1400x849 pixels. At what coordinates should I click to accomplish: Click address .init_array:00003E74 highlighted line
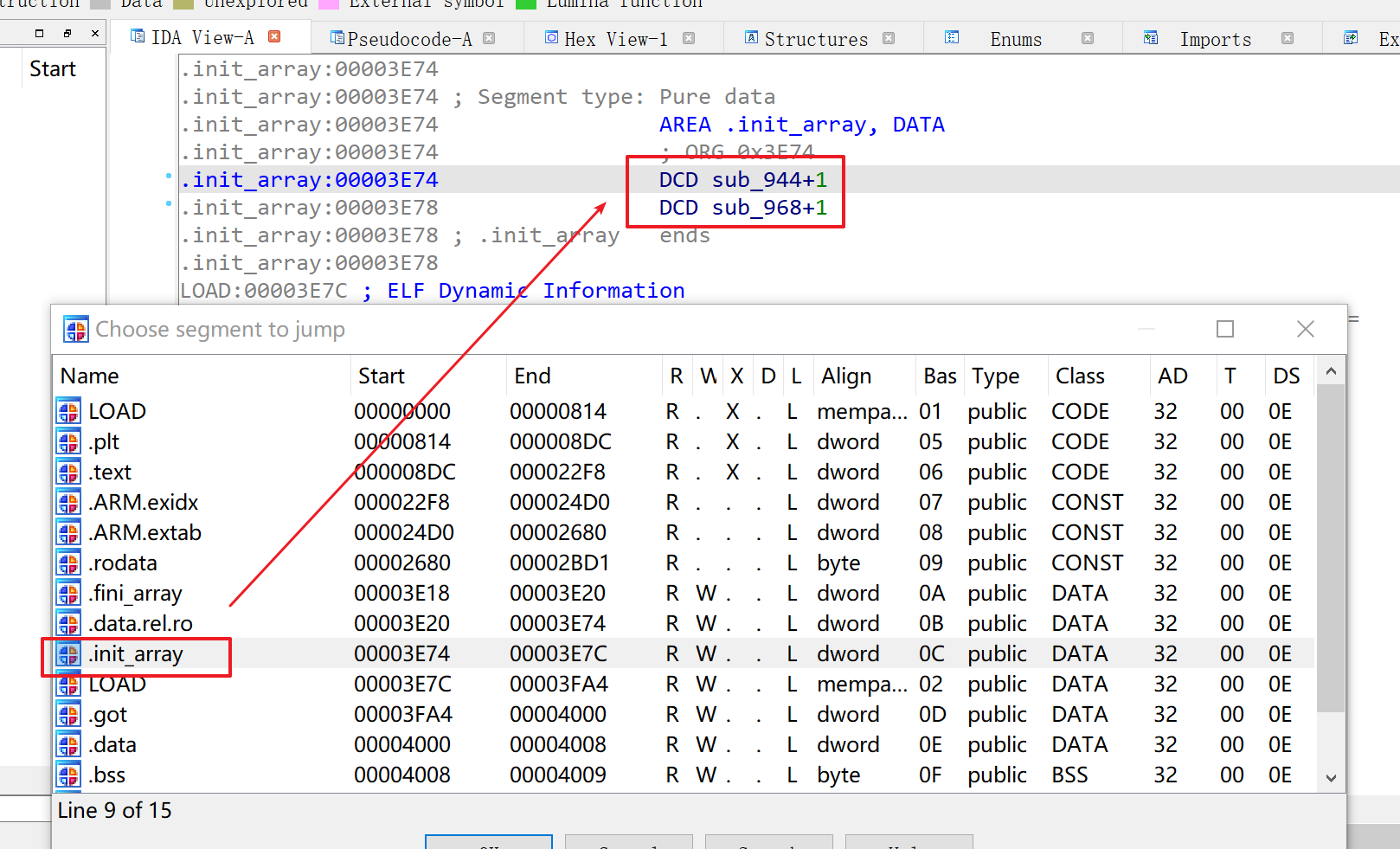coord(310,180)
